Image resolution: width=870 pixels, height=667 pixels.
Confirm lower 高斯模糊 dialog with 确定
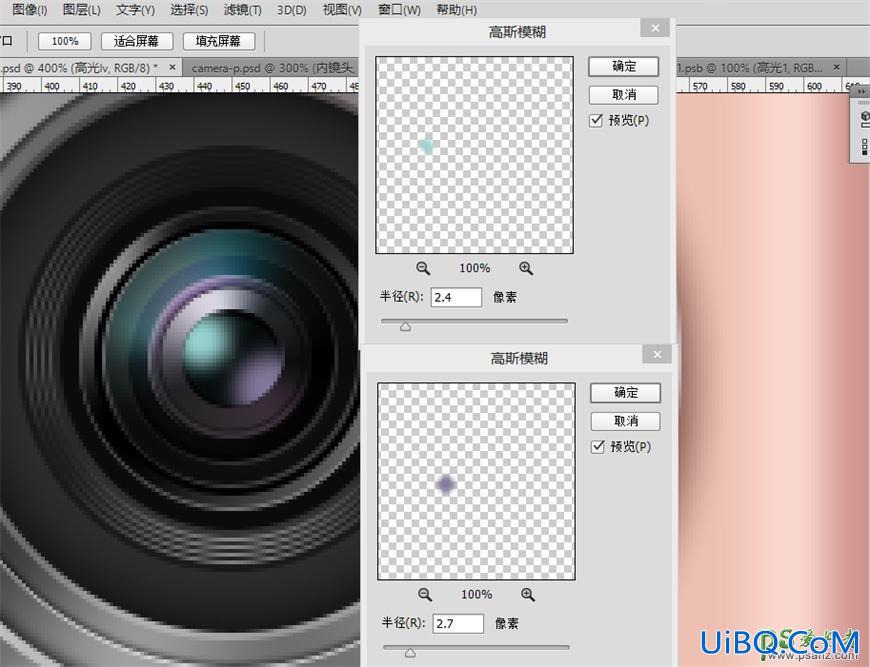coord(626,393)
